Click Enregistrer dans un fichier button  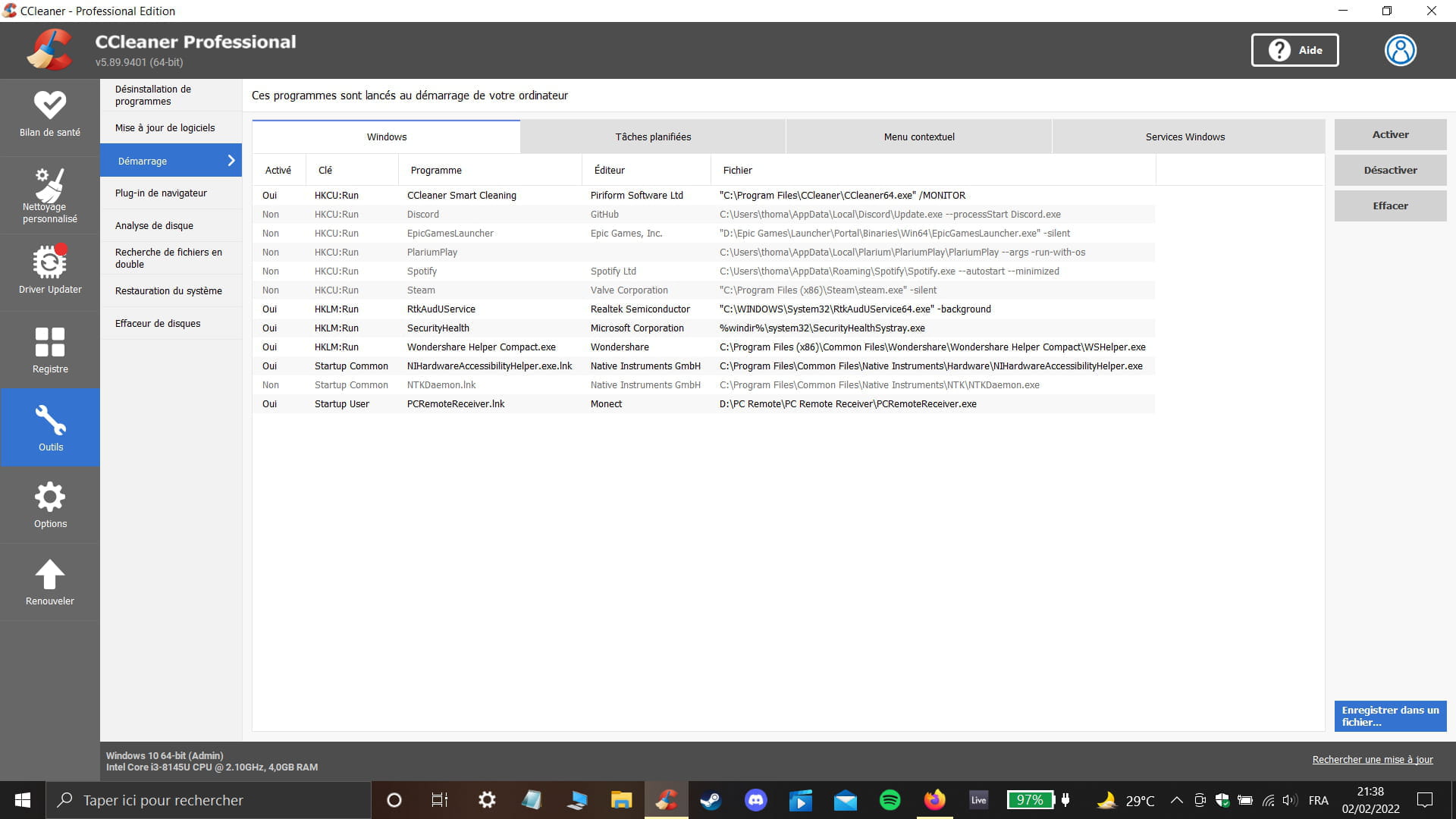tap(1390, 716)
